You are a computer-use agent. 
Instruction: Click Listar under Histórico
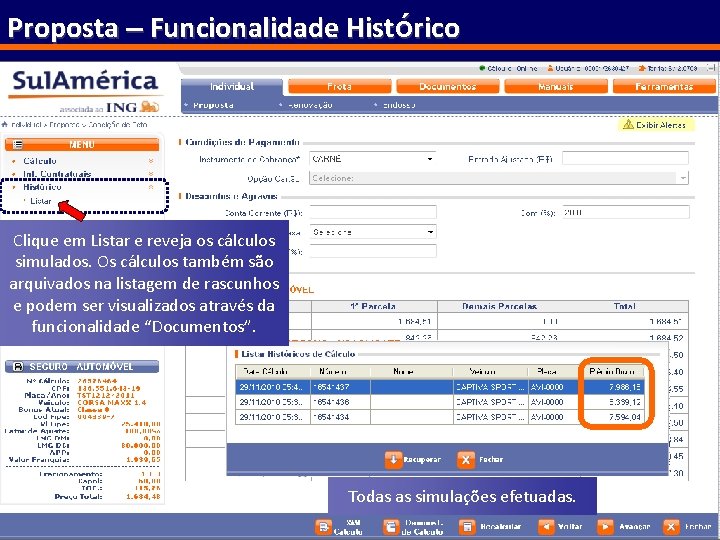tap(41, 201)
